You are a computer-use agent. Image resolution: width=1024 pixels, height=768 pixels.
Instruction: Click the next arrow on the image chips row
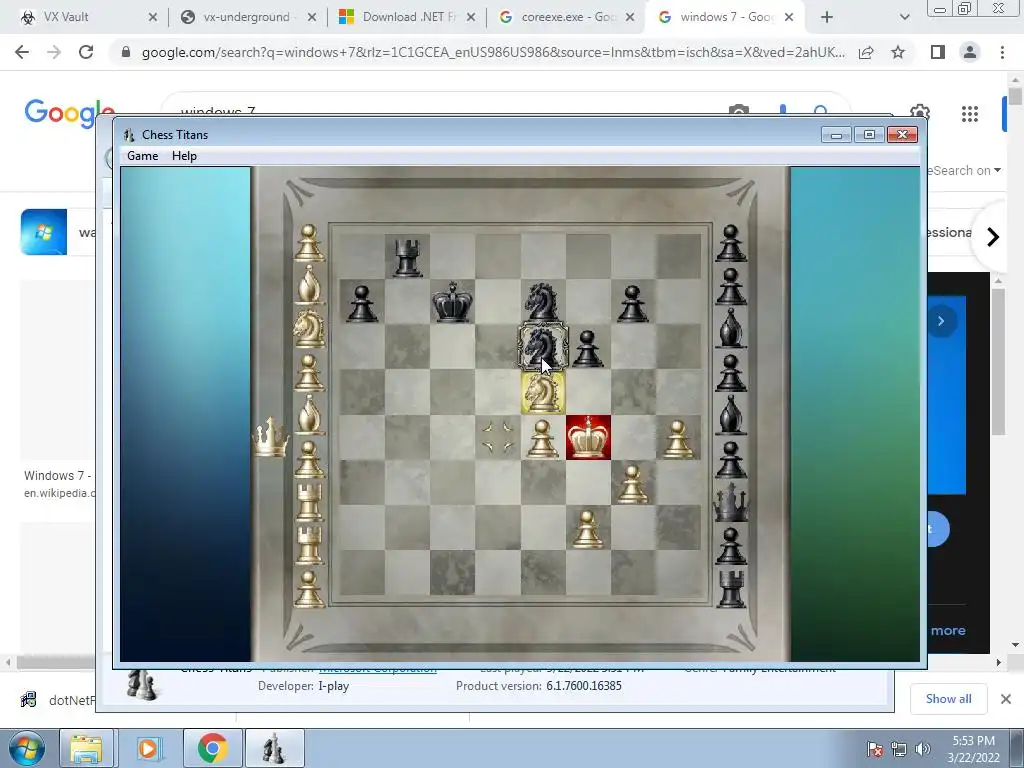pyautogui.click(x=992, y=236)
